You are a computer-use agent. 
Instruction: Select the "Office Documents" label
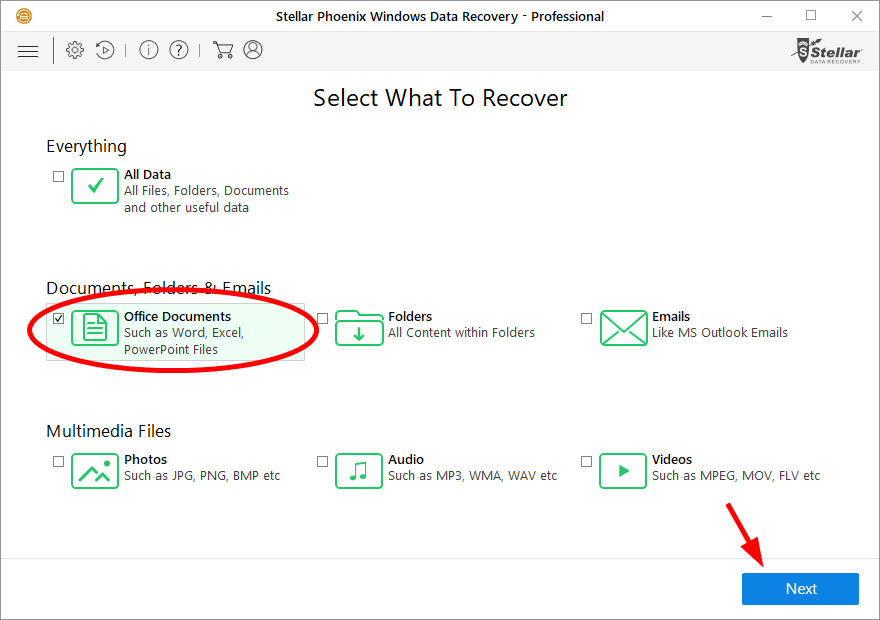[x=177, y=316]
